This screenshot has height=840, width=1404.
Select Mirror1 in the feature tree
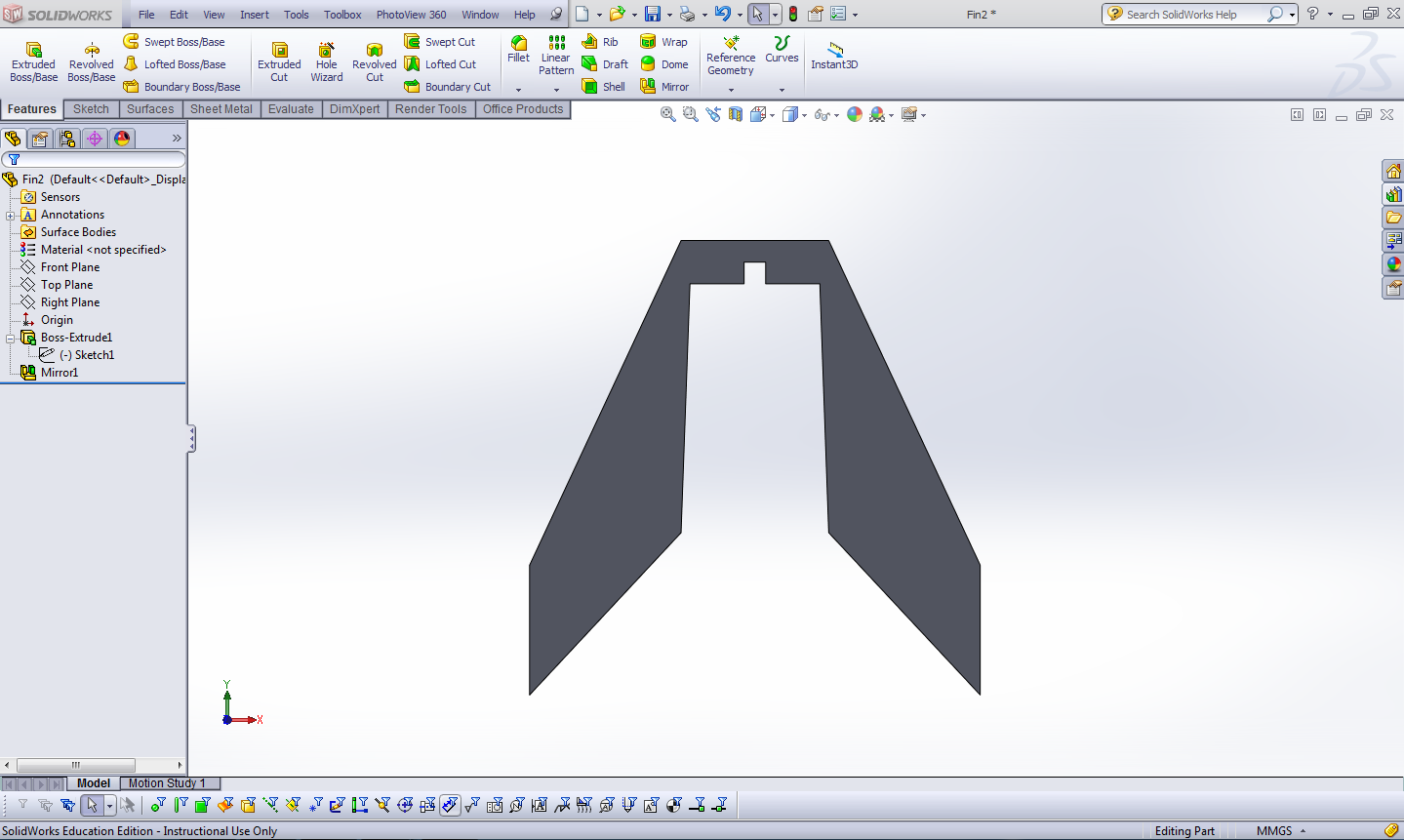coord(60,373)
